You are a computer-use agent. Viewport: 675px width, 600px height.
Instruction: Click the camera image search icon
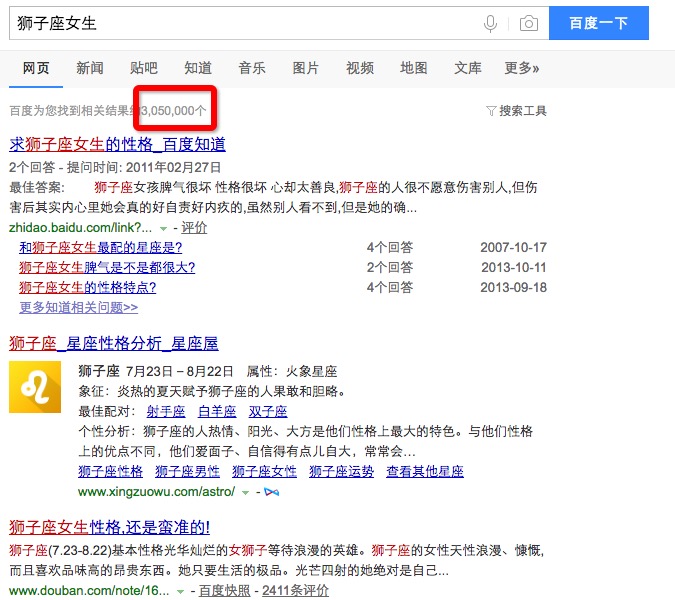click(x=529, y=23)
